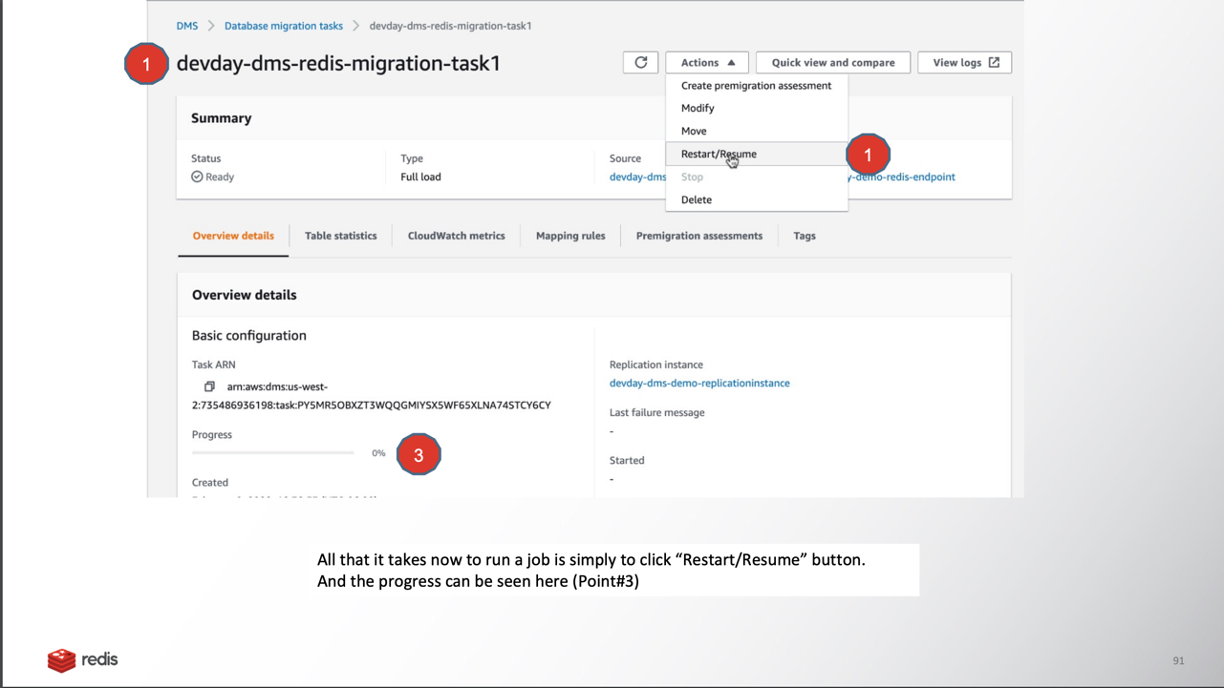Click the 0% progress value

tap(378, 453)
